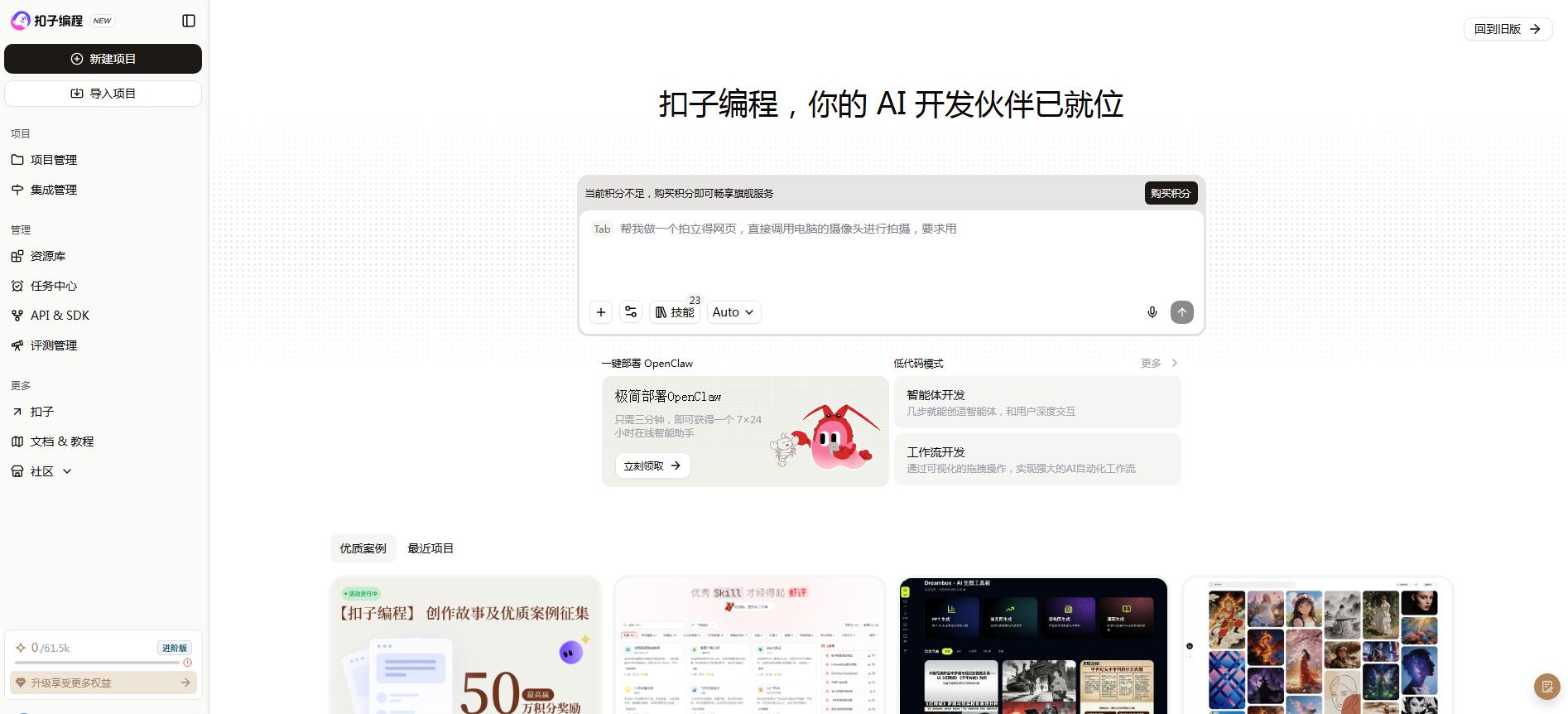Image resolution: width=1568 pixels, height=714 pixels.
Task: Open the 极简部署OpenClaw card
Action: pyautogui.click(x=745, y=432)
